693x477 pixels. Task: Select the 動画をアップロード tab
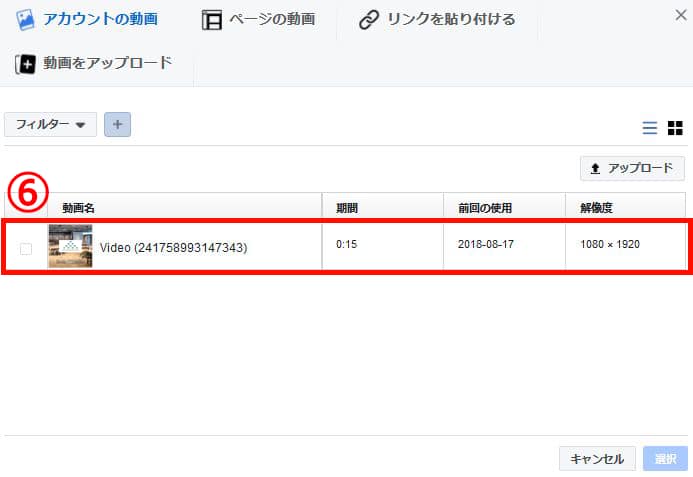click(x=107, y=63)
